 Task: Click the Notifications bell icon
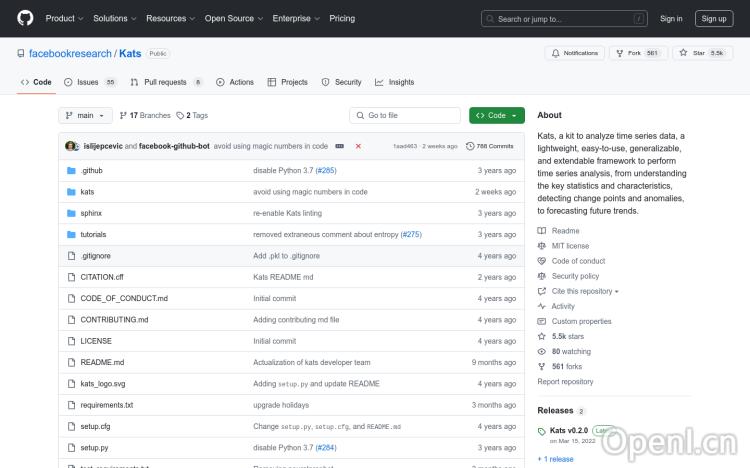(556, 53)
